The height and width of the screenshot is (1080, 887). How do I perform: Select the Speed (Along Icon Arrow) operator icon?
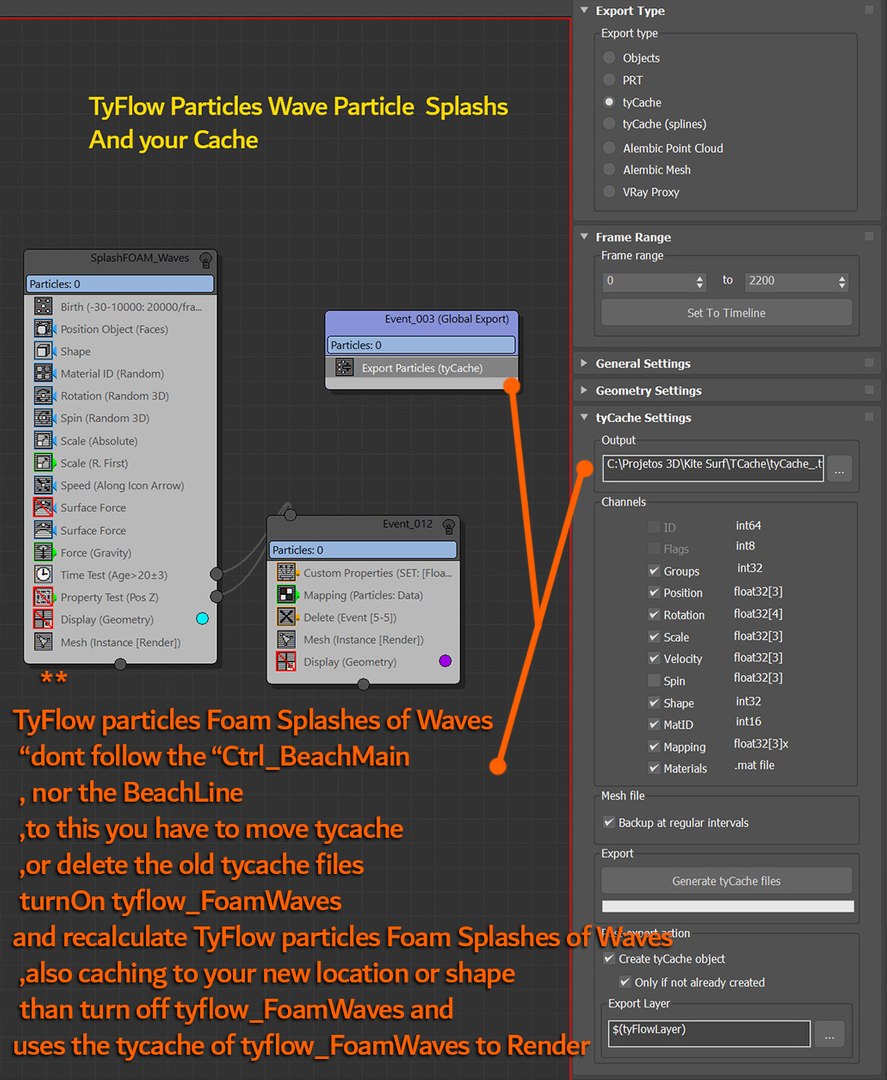pyautogui.click(x=43, y=485)
